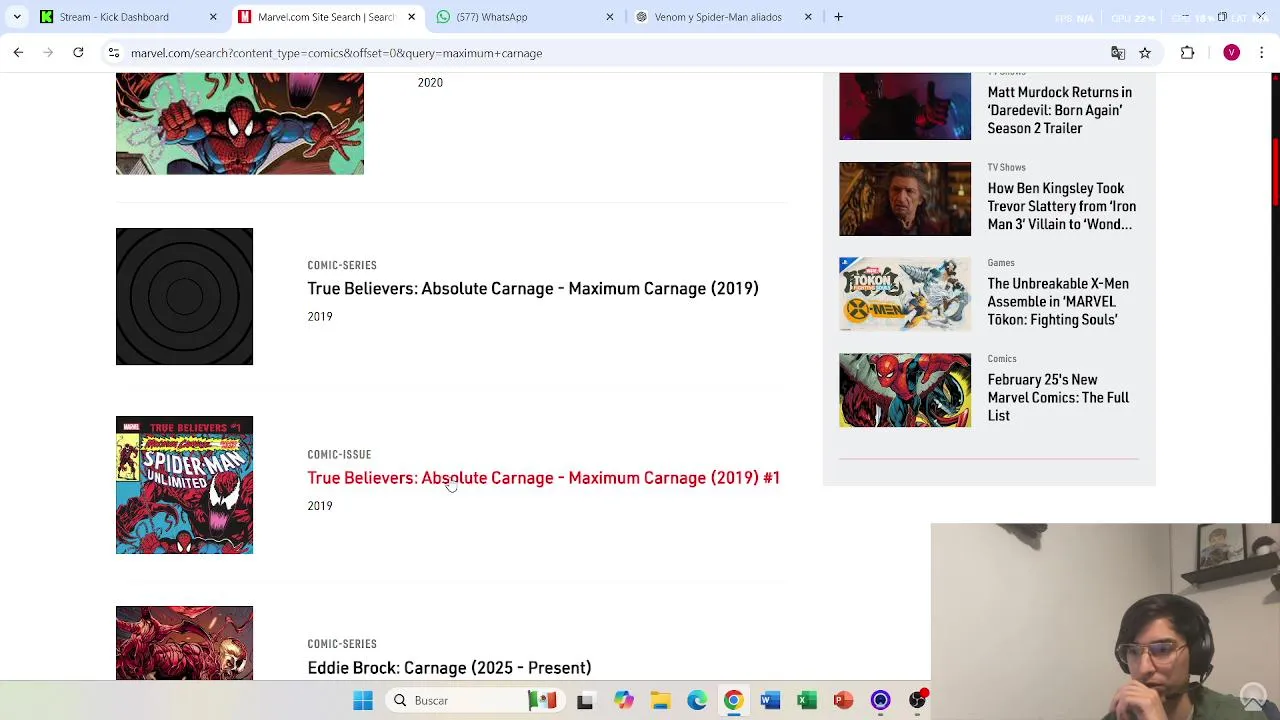Image resolution: width=1280 pixels, height=720 pixels.
Task: Click the Daredevil trailer article thumbnail
Action: point(905,106)
